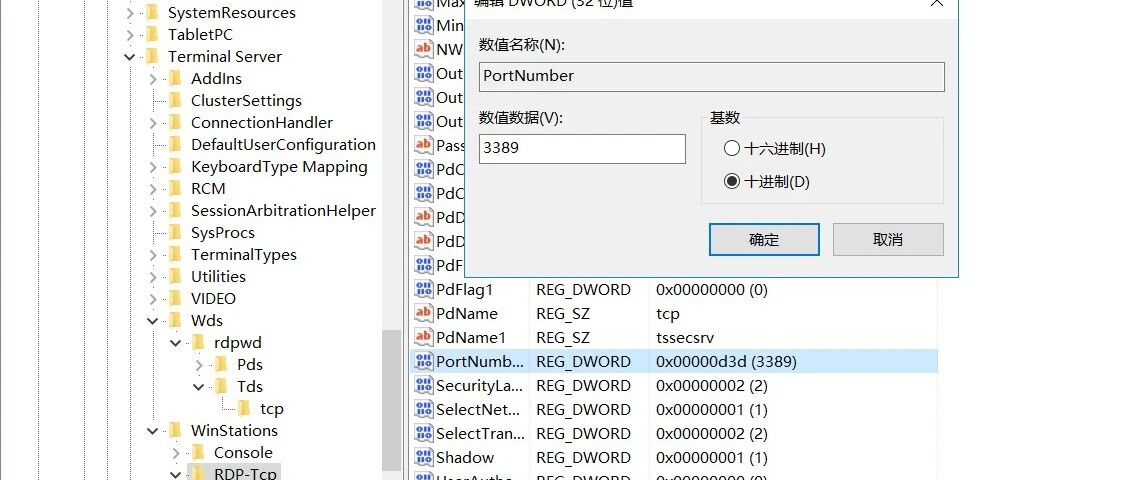Click the PdName1 data tssecsrv

tap(685, 338)
